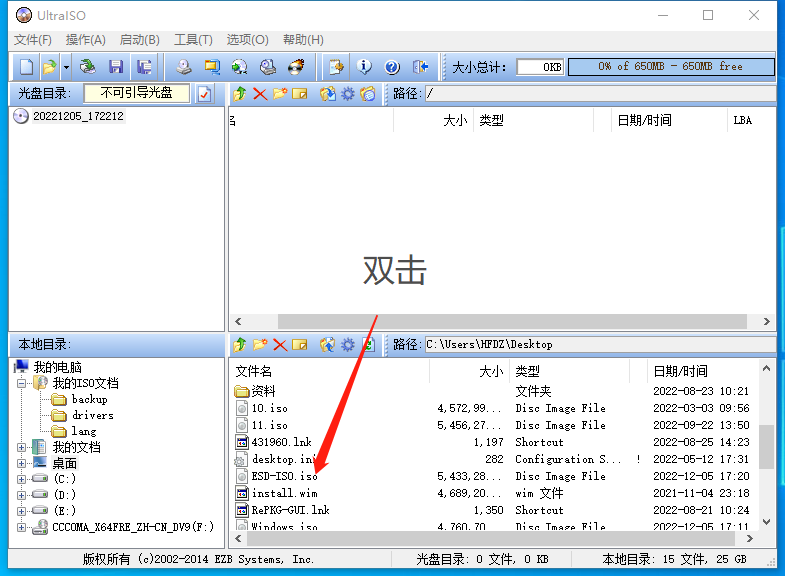Click red X delete in local directory toolbar
Viewport: 785px width, 576px height.
pyautogui.click(x=280, y=344)
